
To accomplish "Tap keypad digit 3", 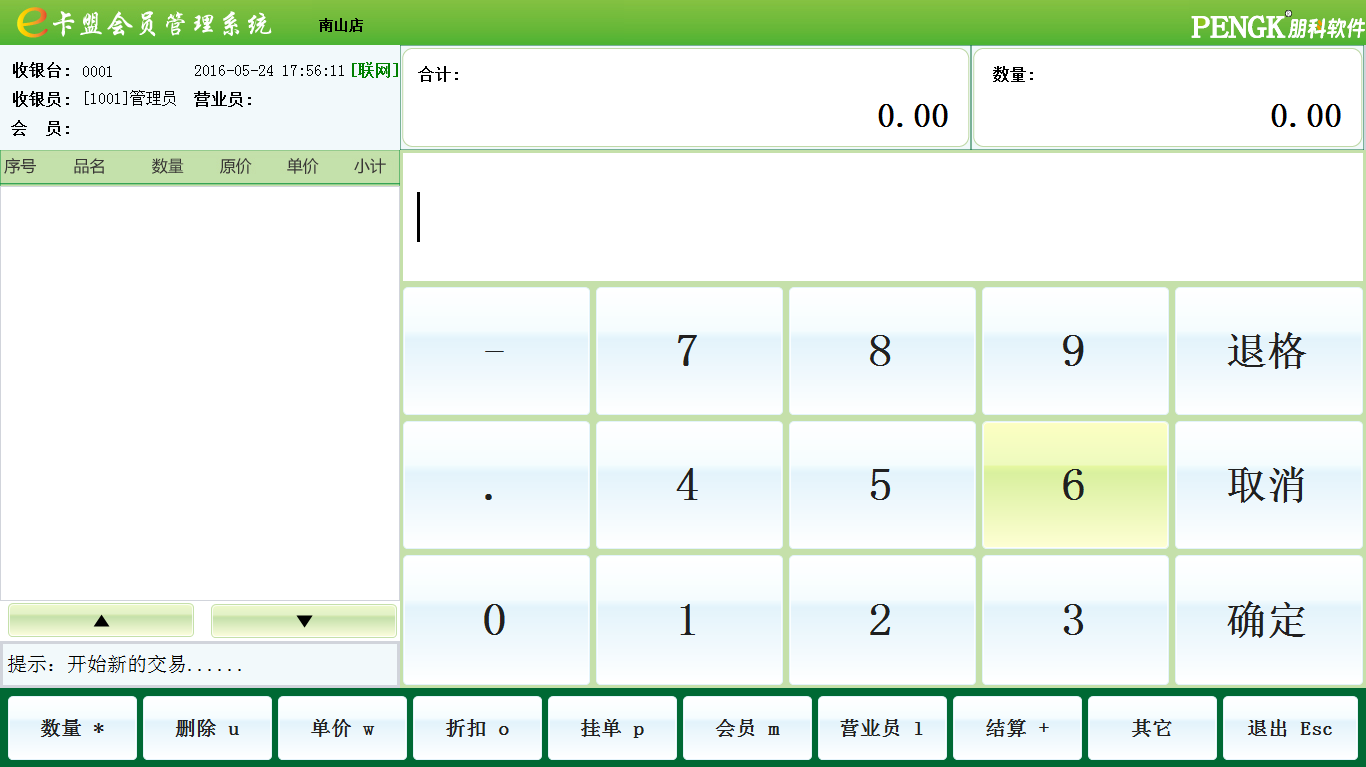I will pyautogui.click(x=1075, y=620).
